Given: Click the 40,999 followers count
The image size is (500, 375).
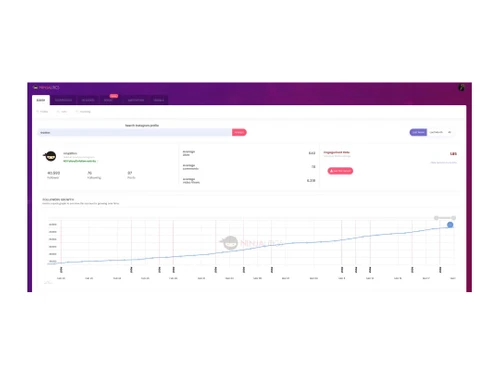Looking at the screenshot, I should pyautogui.click(x=53, y=173).
